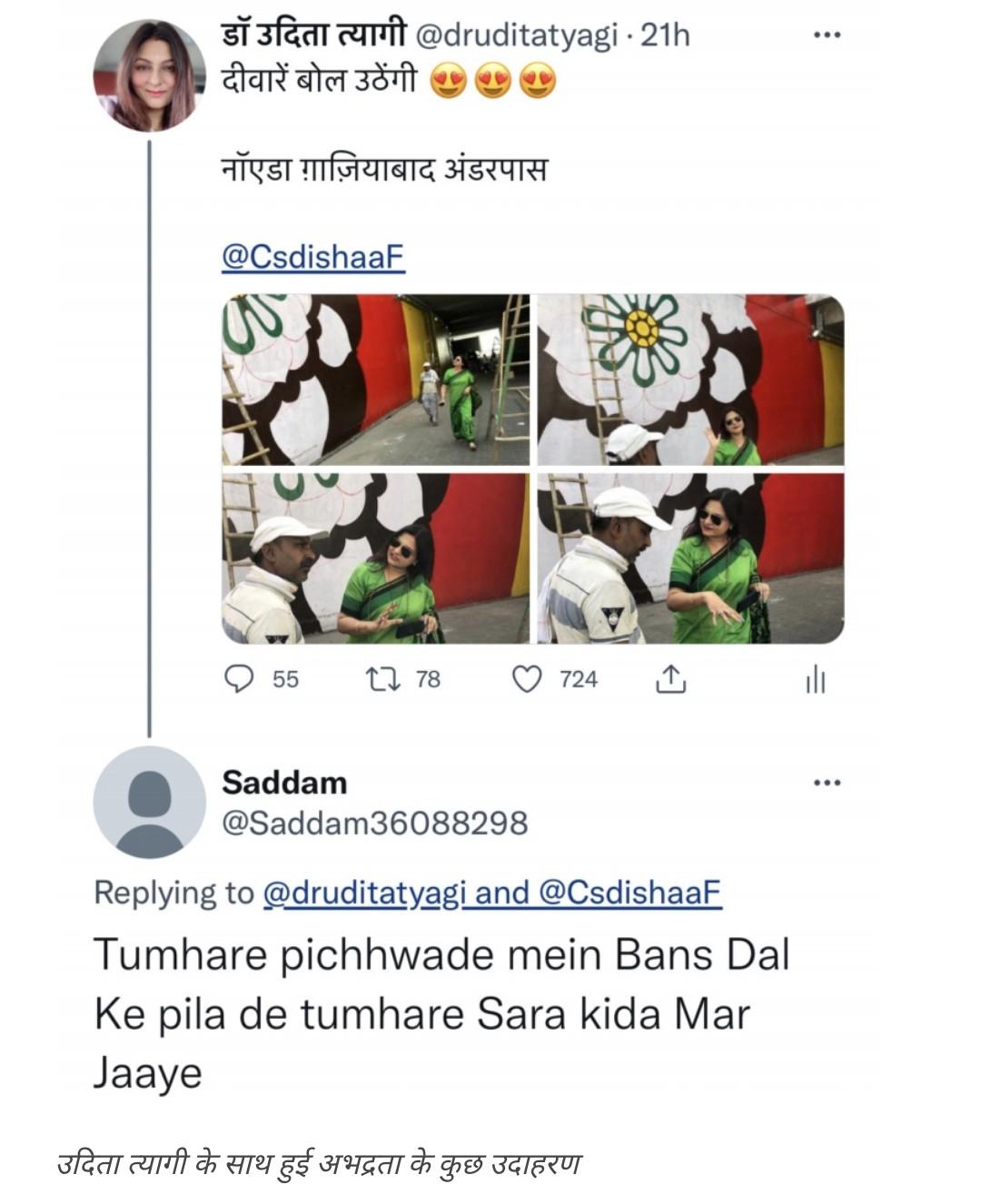Open the tweet analytics bar-chart icon

click(x=816, y=679)
